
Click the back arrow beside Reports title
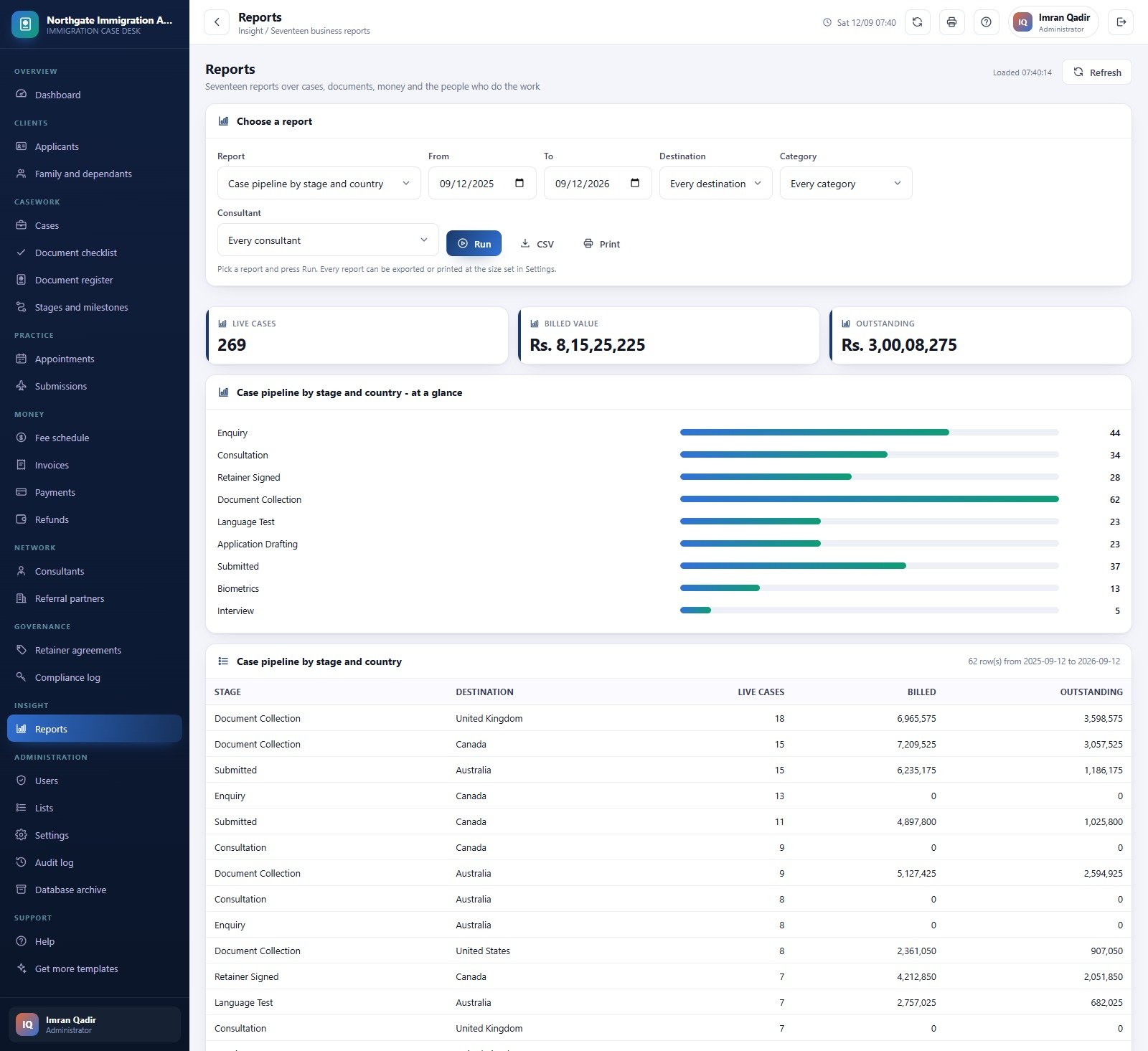pyautogui.click(x=217, y=22)
